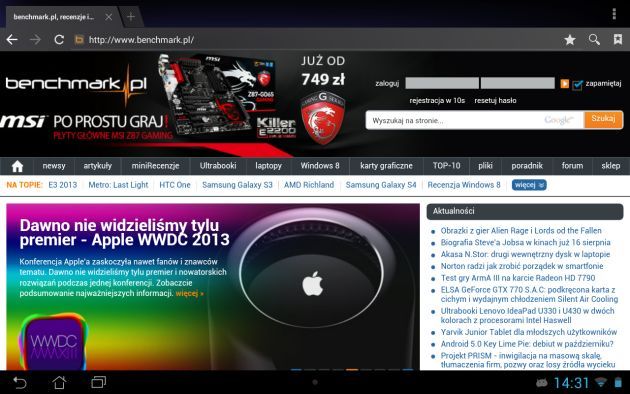
Task: Open Obrazki z gier Alien Rage news
Action: point(521,231)
